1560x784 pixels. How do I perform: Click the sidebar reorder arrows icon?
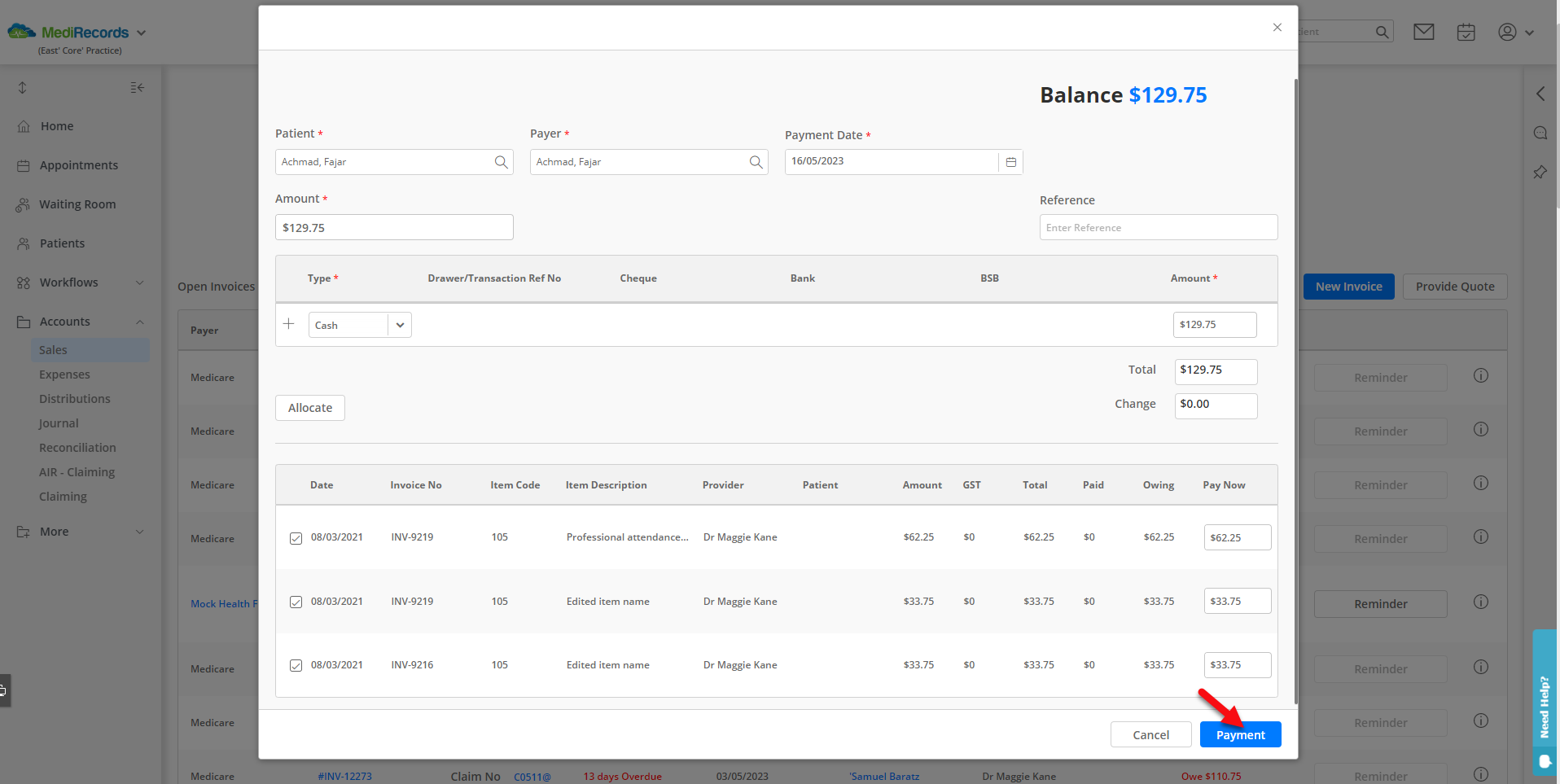(23, 87)
